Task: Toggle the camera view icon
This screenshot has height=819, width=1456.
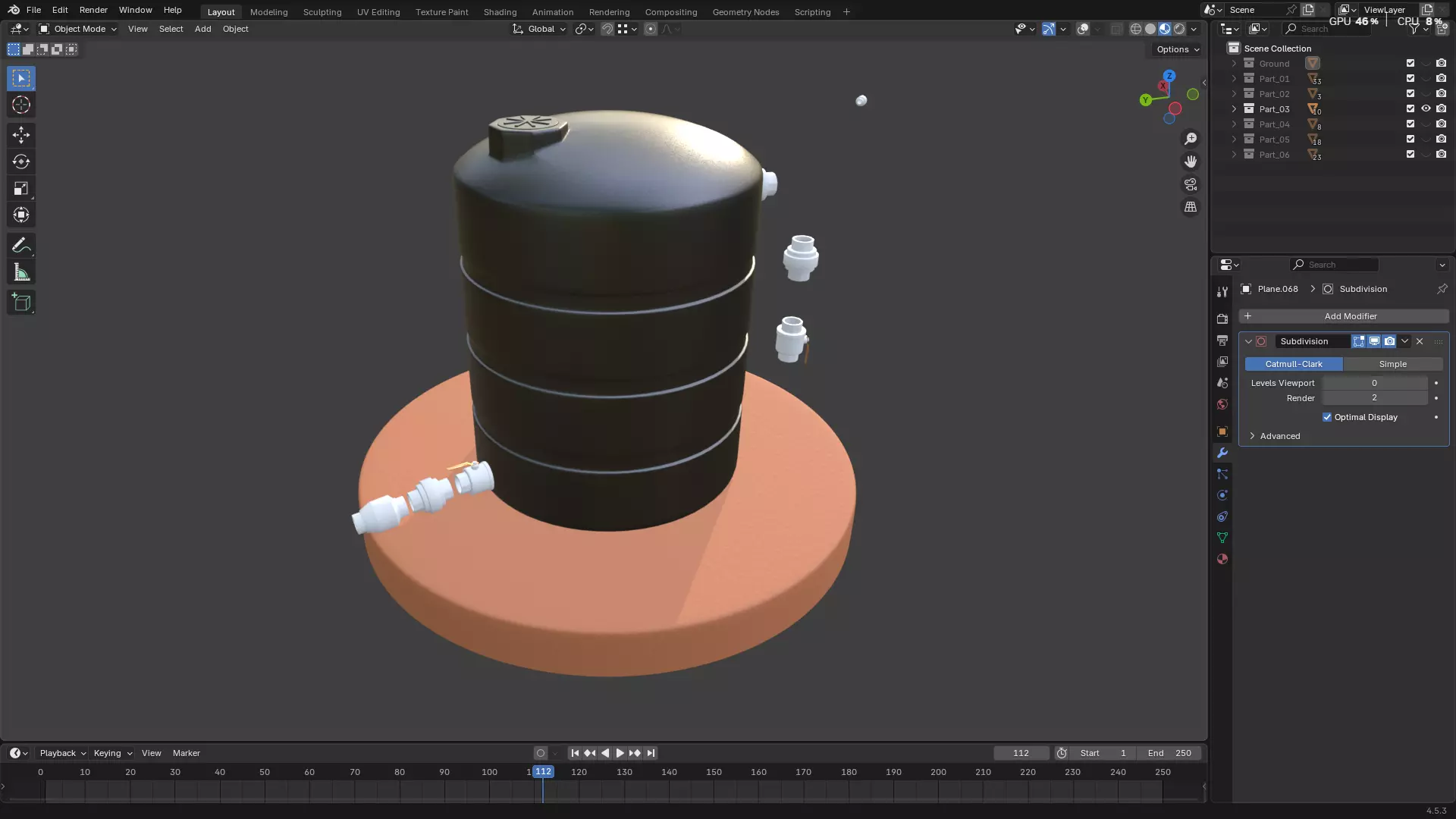Action: click(x=1191, y=184)
